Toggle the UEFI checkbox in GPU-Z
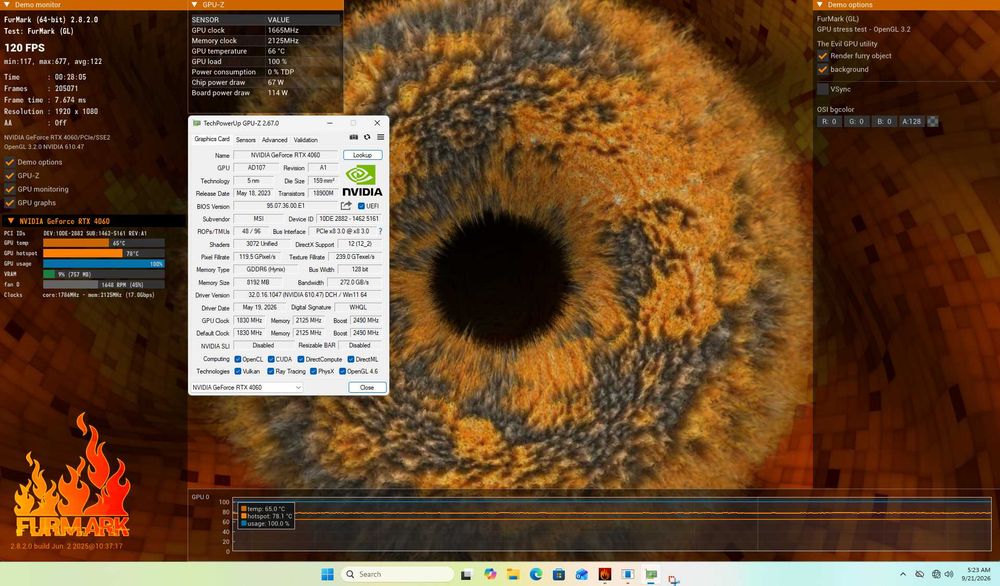 [x=361, y=206]
